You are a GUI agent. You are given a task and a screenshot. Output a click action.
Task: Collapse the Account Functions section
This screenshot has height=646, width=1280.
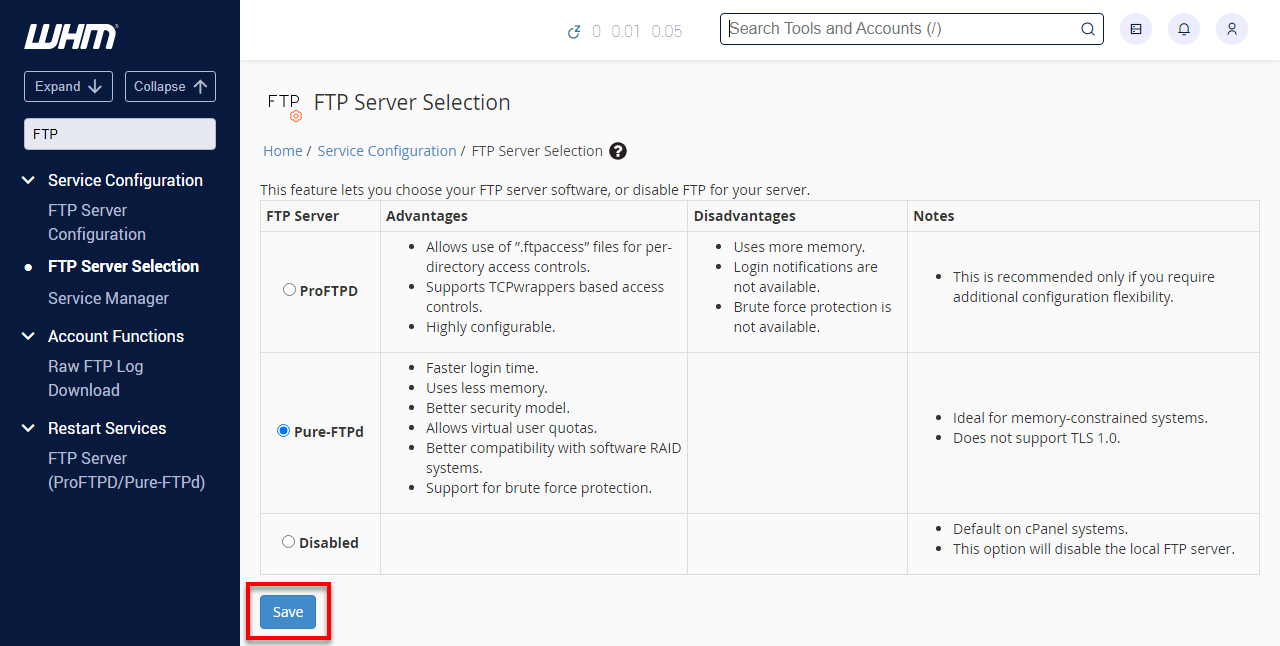tap(27, 336)
